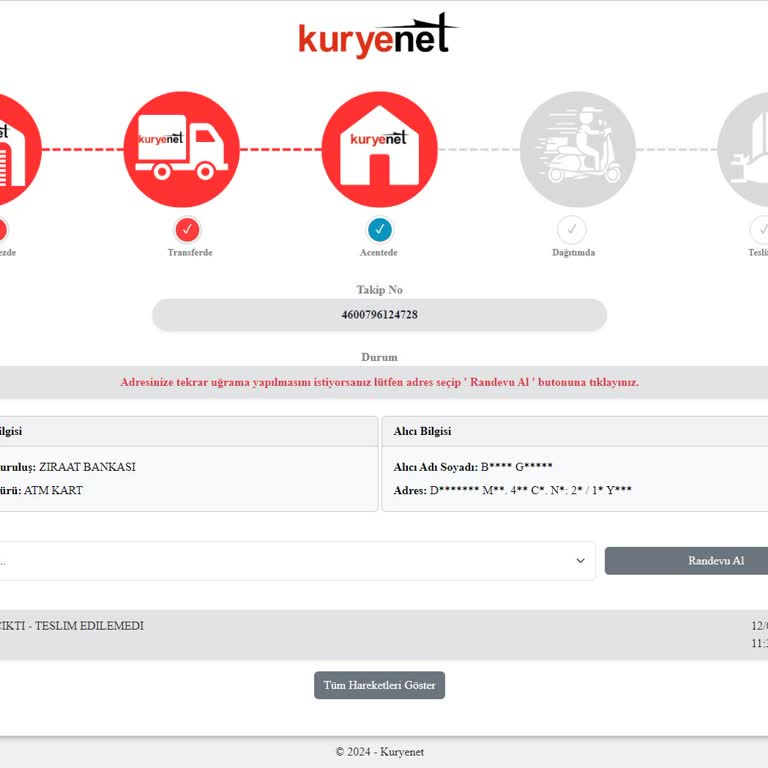Click the Durum heading
This screenshot has height=768, width=768.
pos(380,357)
